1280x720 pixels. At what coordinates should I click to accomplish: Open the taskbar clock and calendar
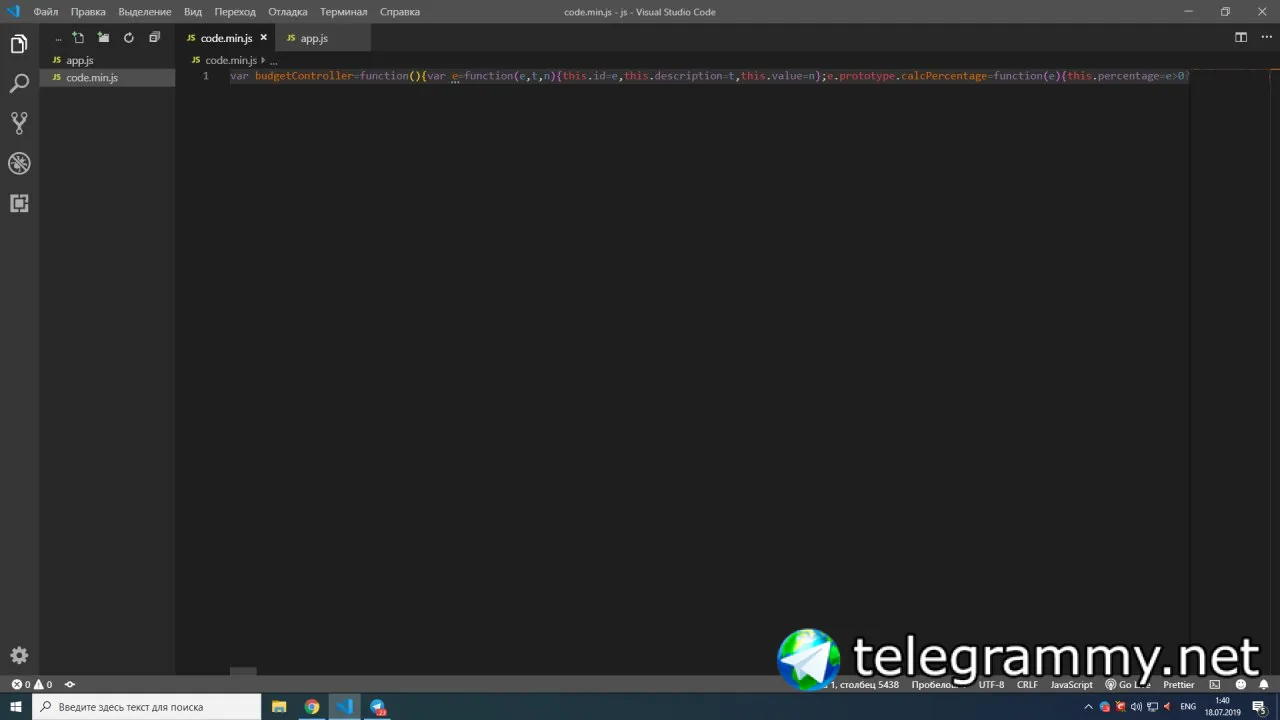point(1222,707)
